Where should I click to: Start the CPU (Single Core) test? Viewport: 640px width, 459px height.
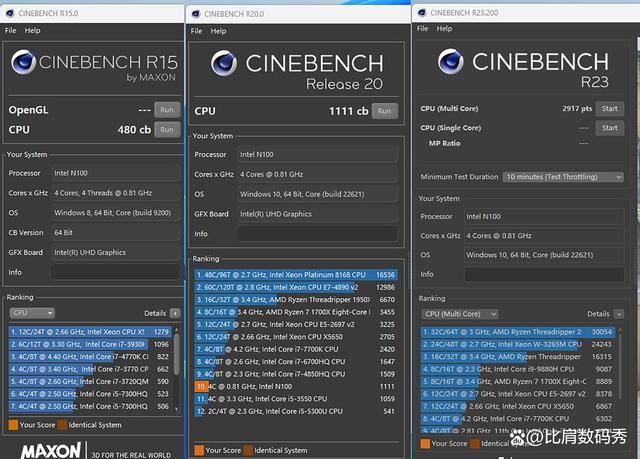click(609, 128)
